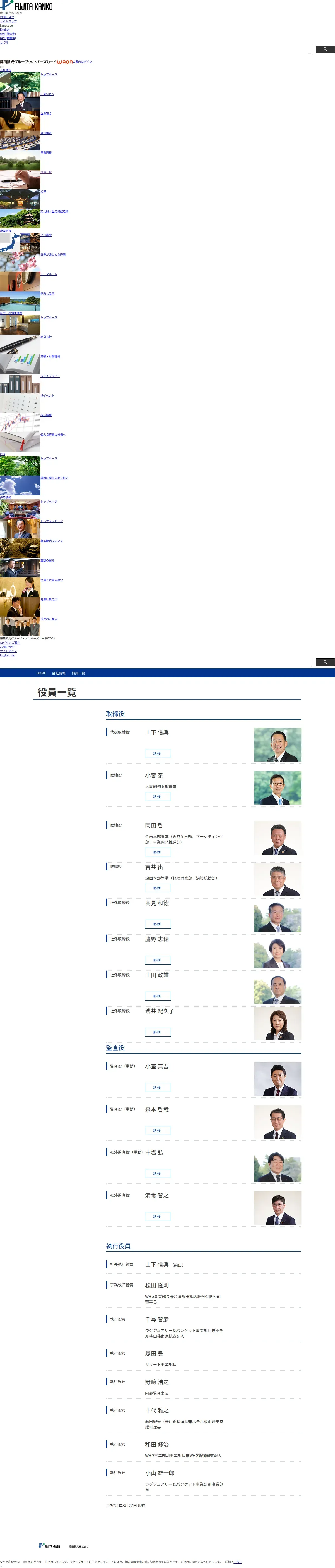Click the calendar thumbnail beside IRイベント
This screenshot has width=335, height=1568.
coord(20,404)
